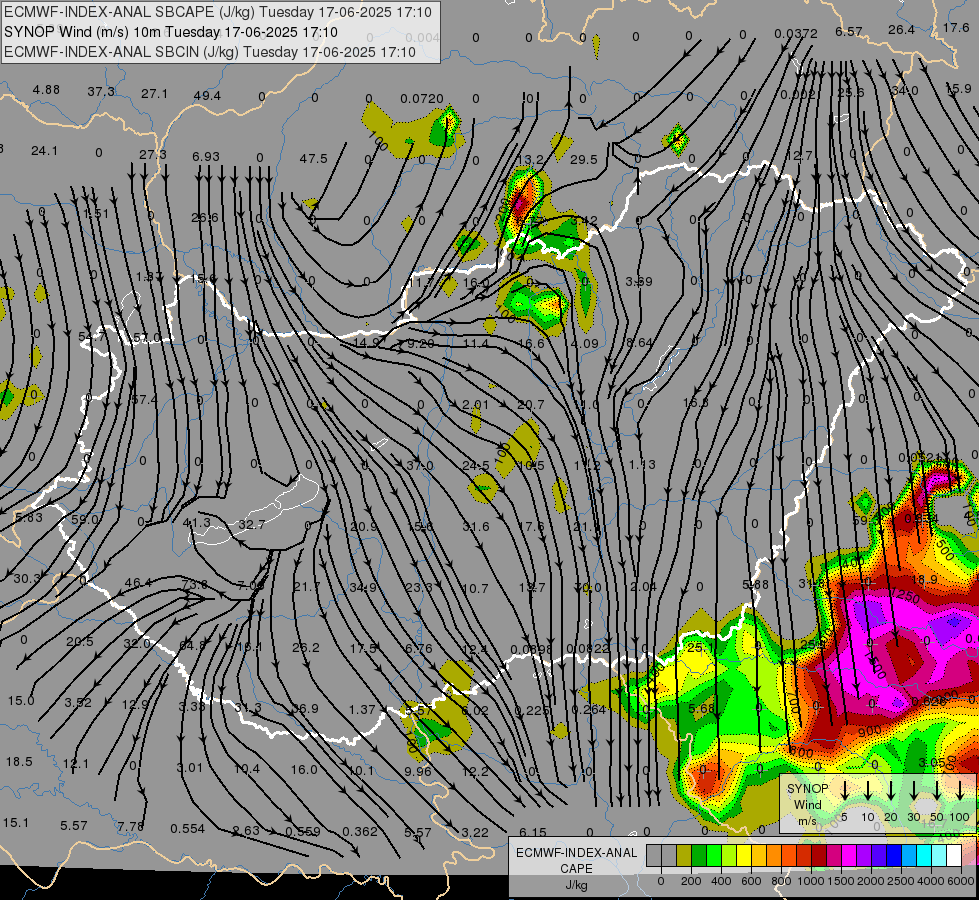This screenshot has height=900, width=979.
Task: Click the 0.0372 value on the map
Action: tap(796, 33)
